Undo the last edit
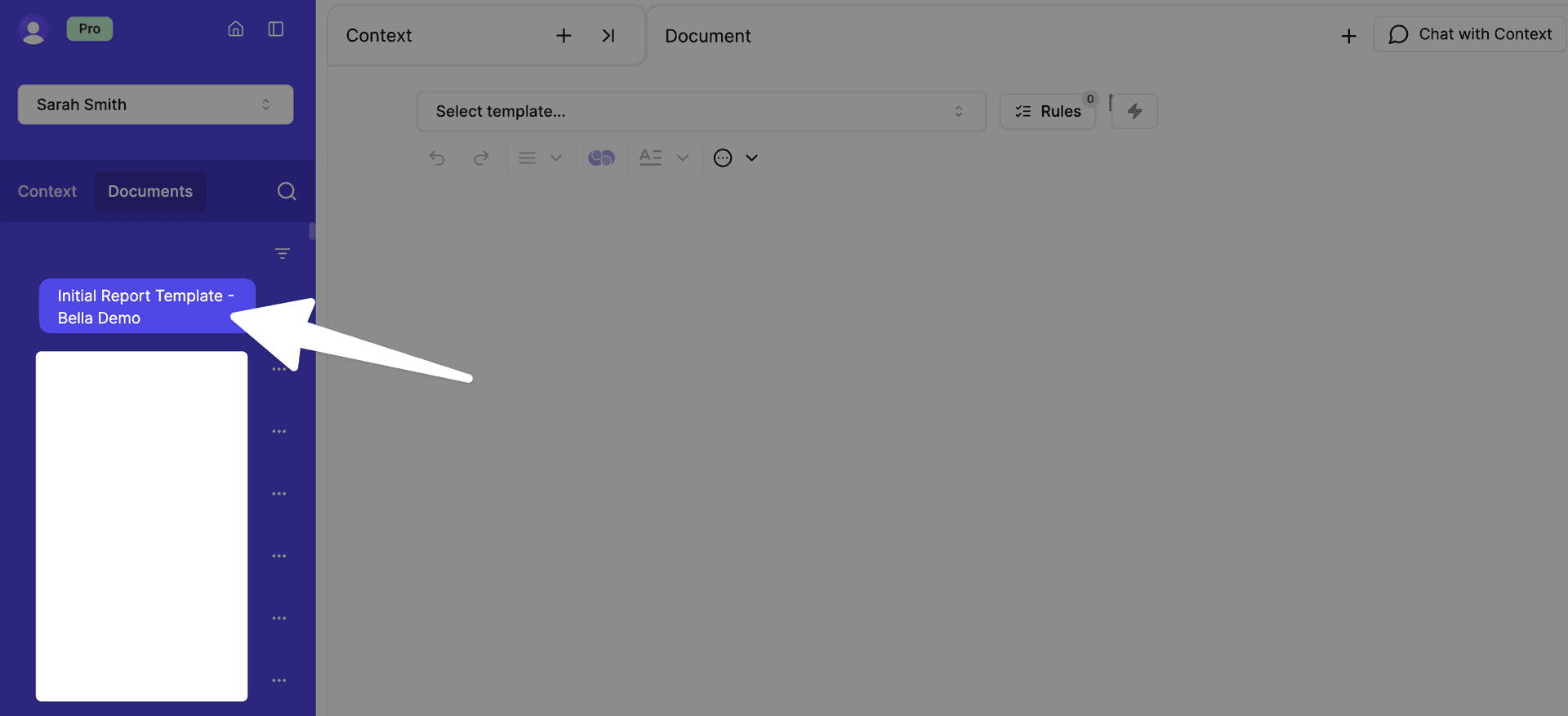The width and height of the screenshot is (1568, 716). point(438,158)
